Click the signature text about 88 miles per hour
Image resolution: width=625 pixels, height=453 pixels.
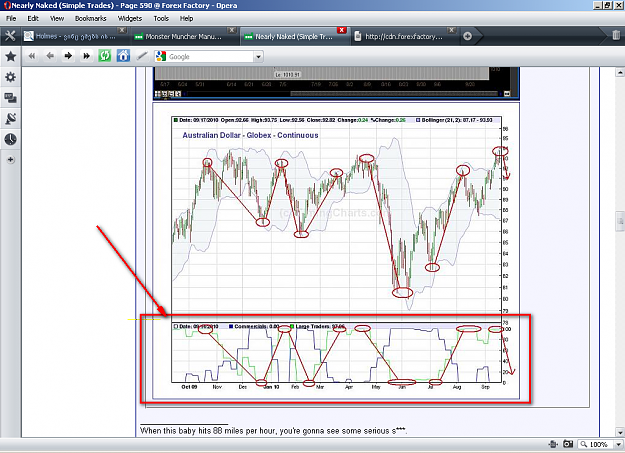273,431
